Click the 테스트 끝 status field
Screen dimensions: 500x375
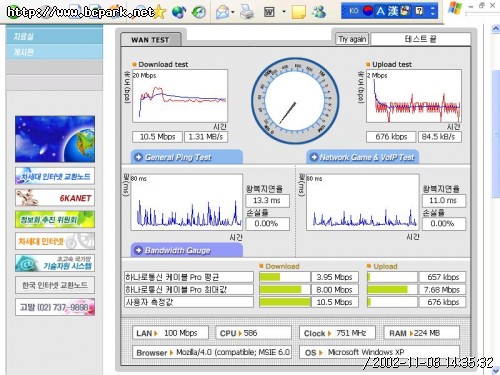(x=420, y=39)
